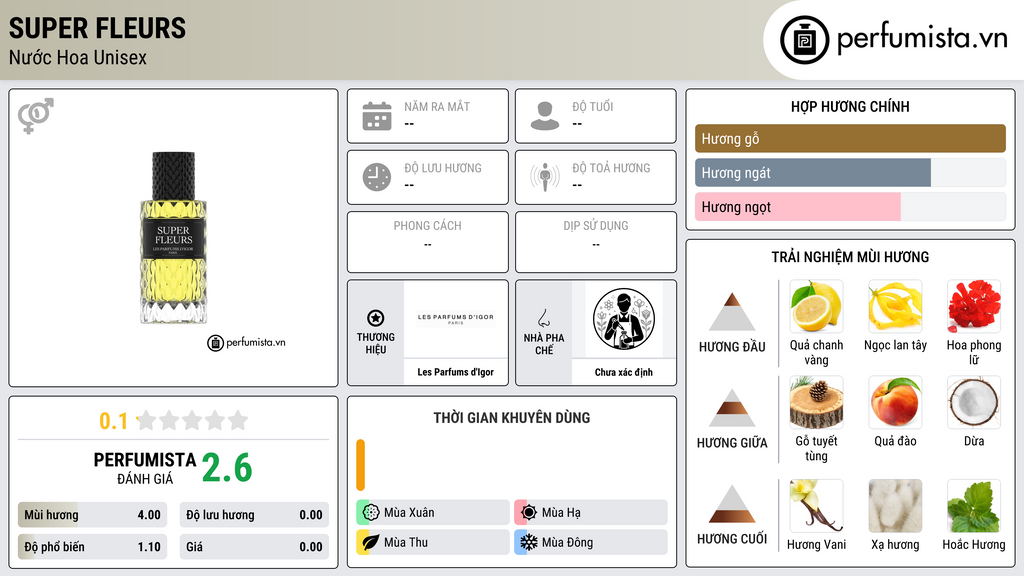Screen dimensions: 1024x576
Task: Click the Les Parfums d'Igor brand logo
Action: pos(456,319)
